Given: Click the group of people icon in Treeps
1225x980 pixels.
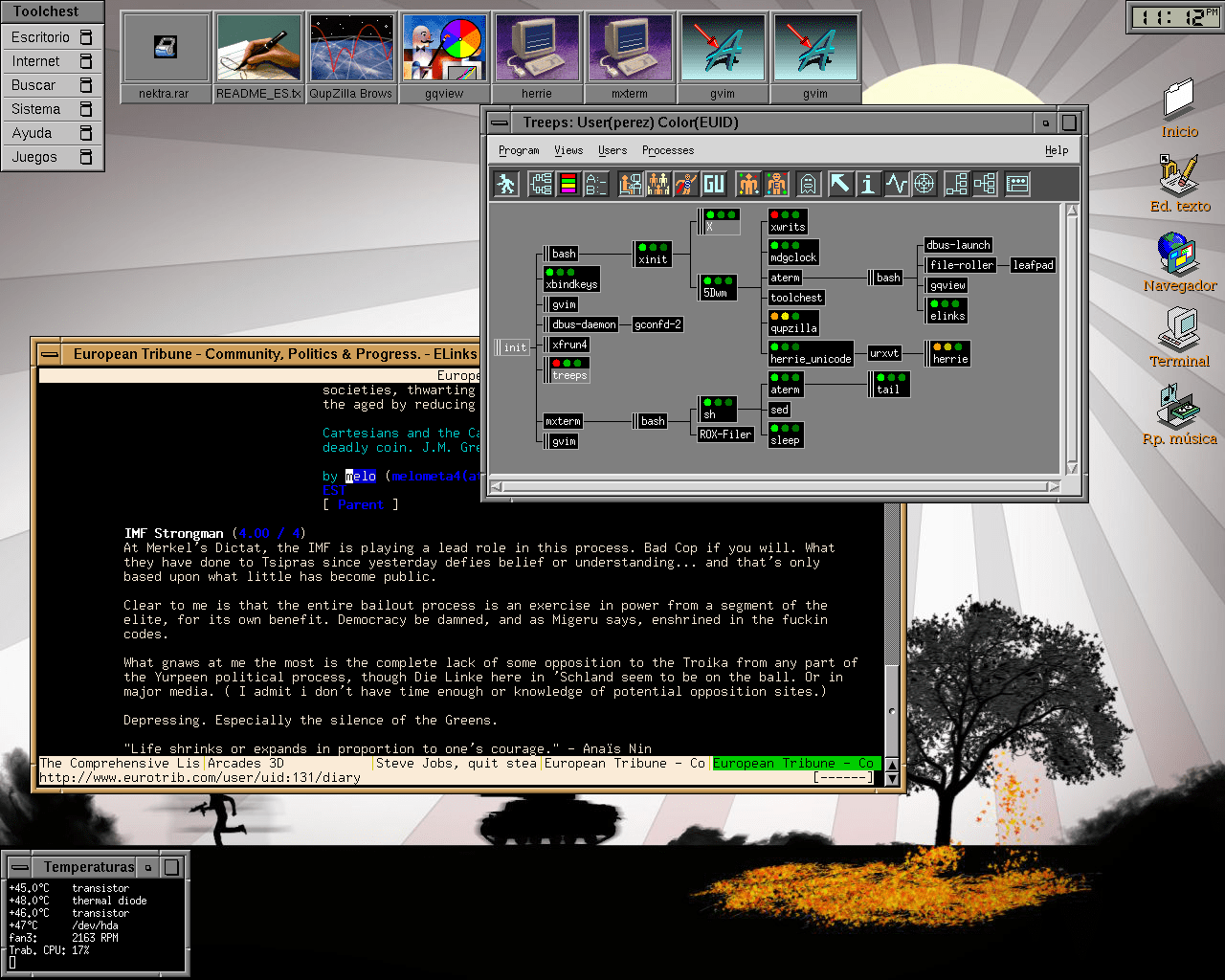Looking at the screenshot, I should point(658,184).
